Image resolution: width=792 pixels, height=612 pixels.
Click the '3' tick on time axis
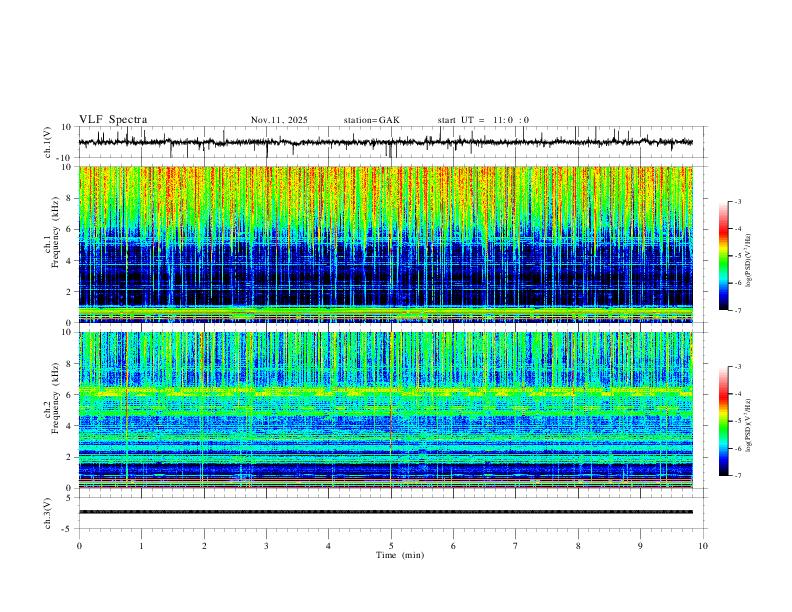(x=266, y=546)
